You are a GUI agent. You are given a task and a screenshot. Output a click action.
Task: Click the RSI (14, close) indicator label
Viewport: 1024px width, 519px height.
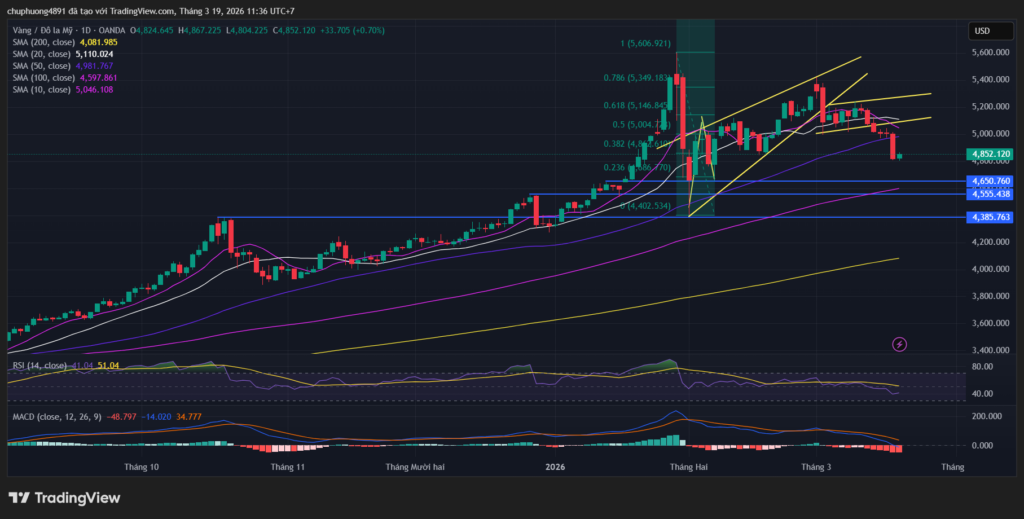(38, 366)
